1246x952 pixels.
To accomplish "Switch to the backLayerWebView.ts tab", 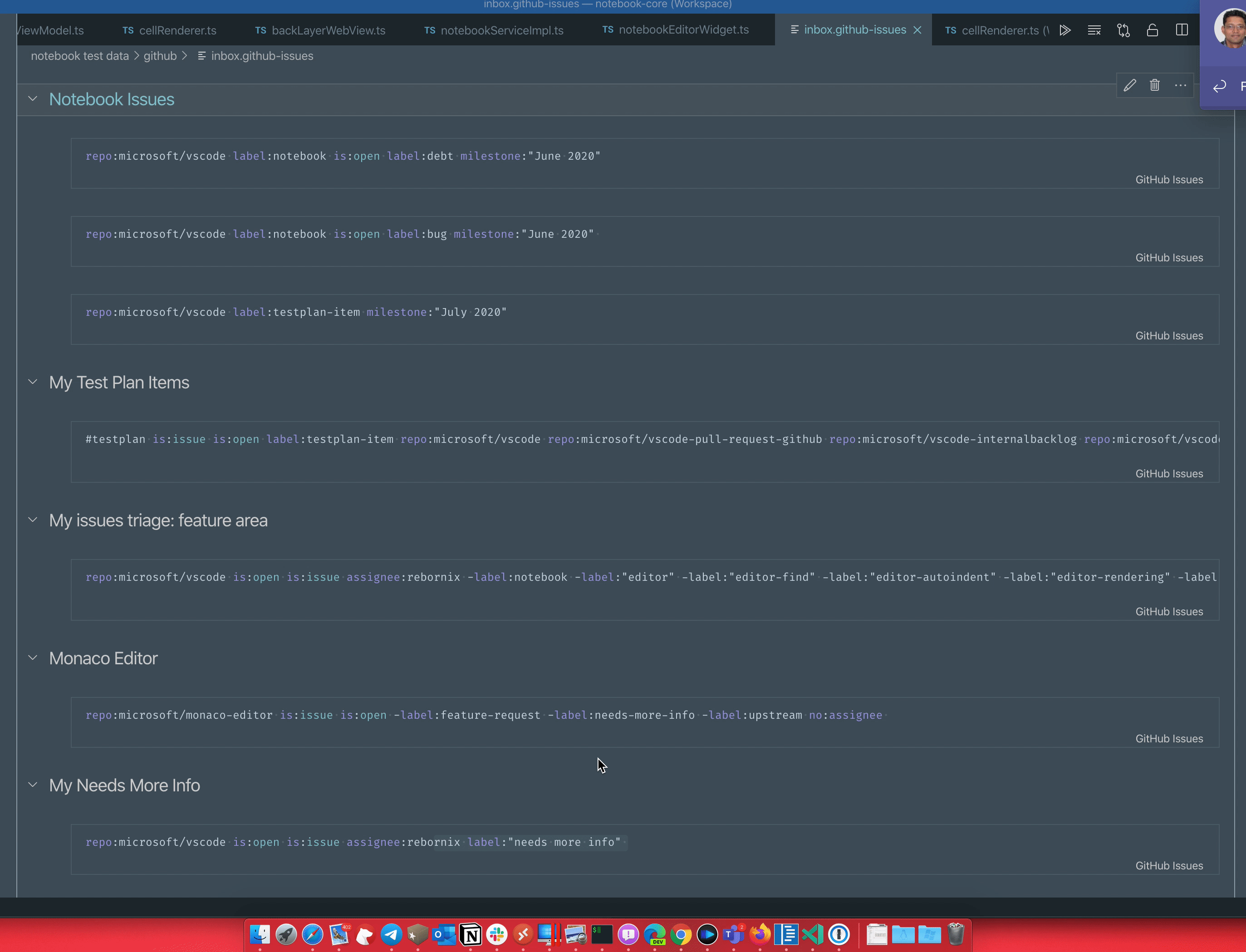I will [x=320, y=30].
